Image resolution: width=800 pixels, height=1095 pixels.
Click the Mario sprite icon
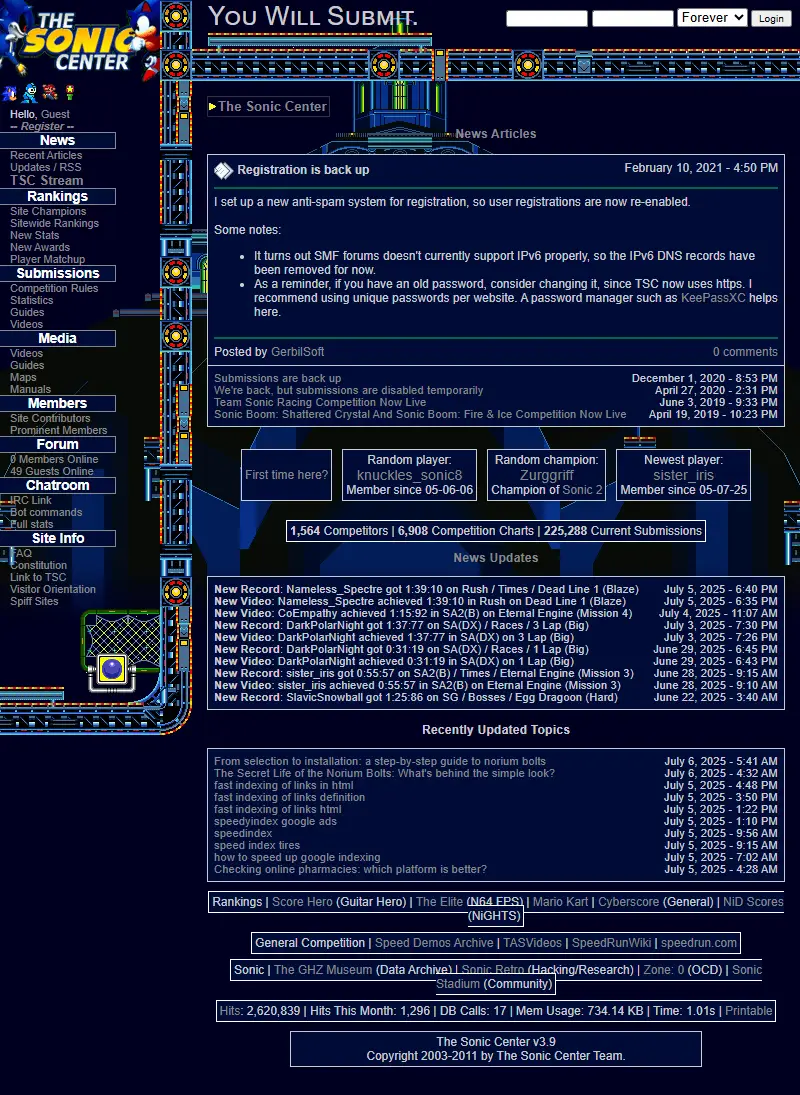pos(50,92)
